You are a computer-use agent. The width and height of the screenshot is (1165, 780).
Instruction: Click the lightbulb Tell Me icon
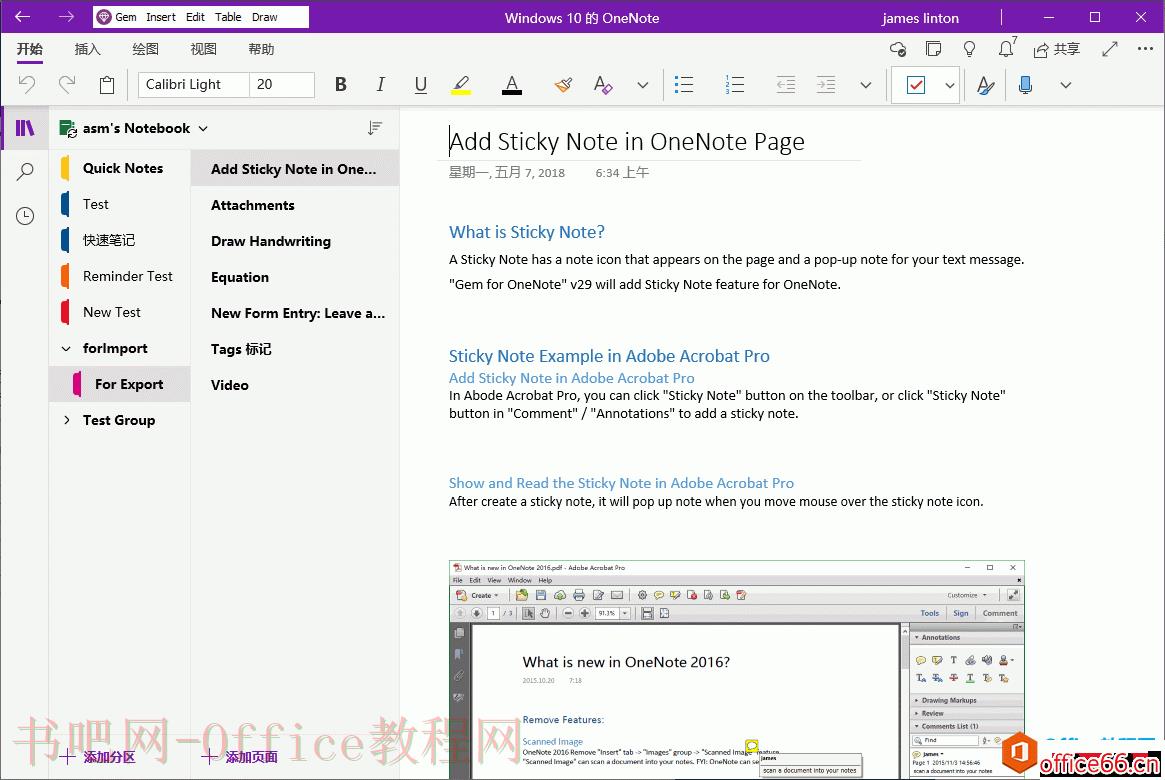point(969,49)
